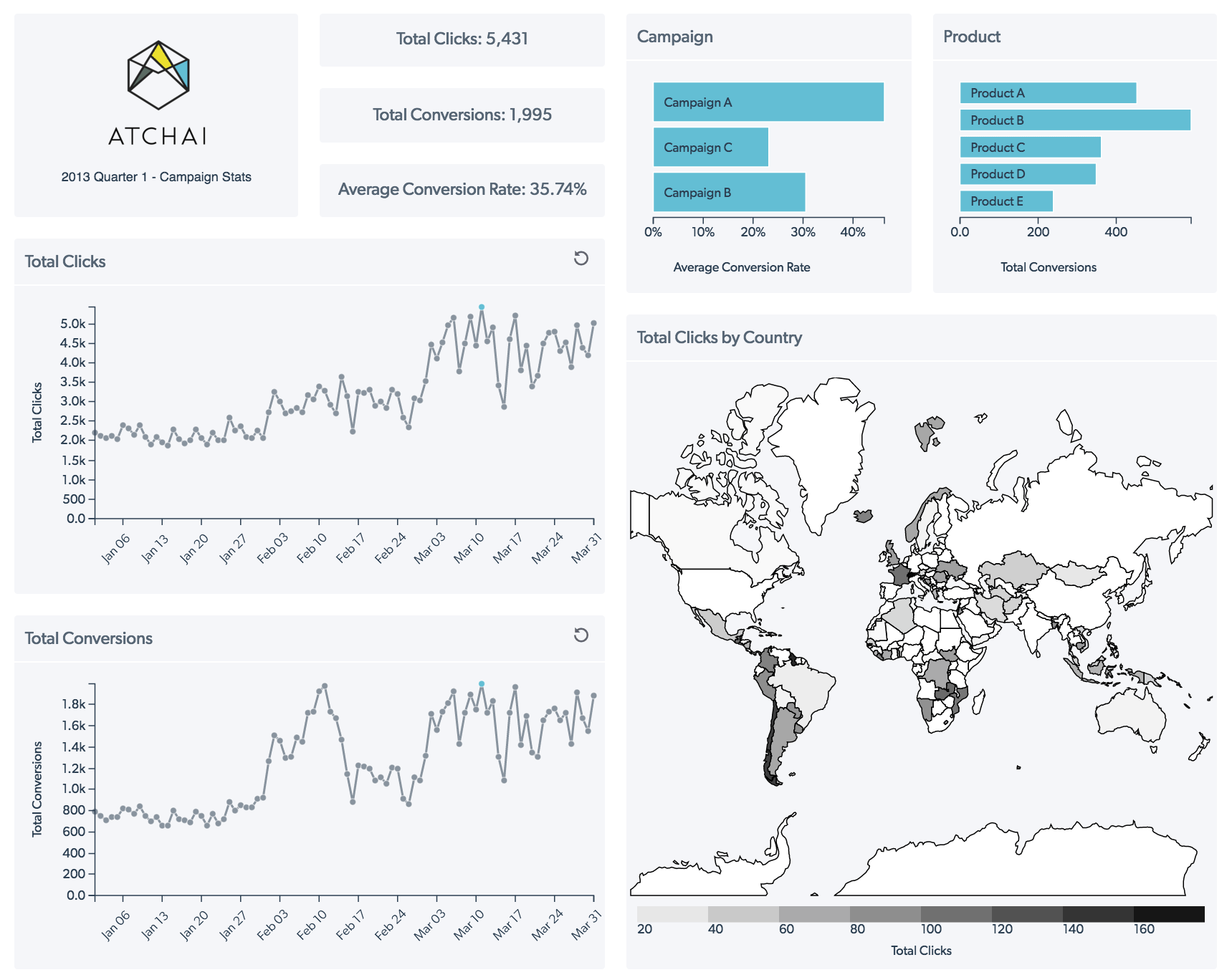The image size is (1232, 980).
Task: Toggle selection of the Product E bar
Action: coord(1006,201)
